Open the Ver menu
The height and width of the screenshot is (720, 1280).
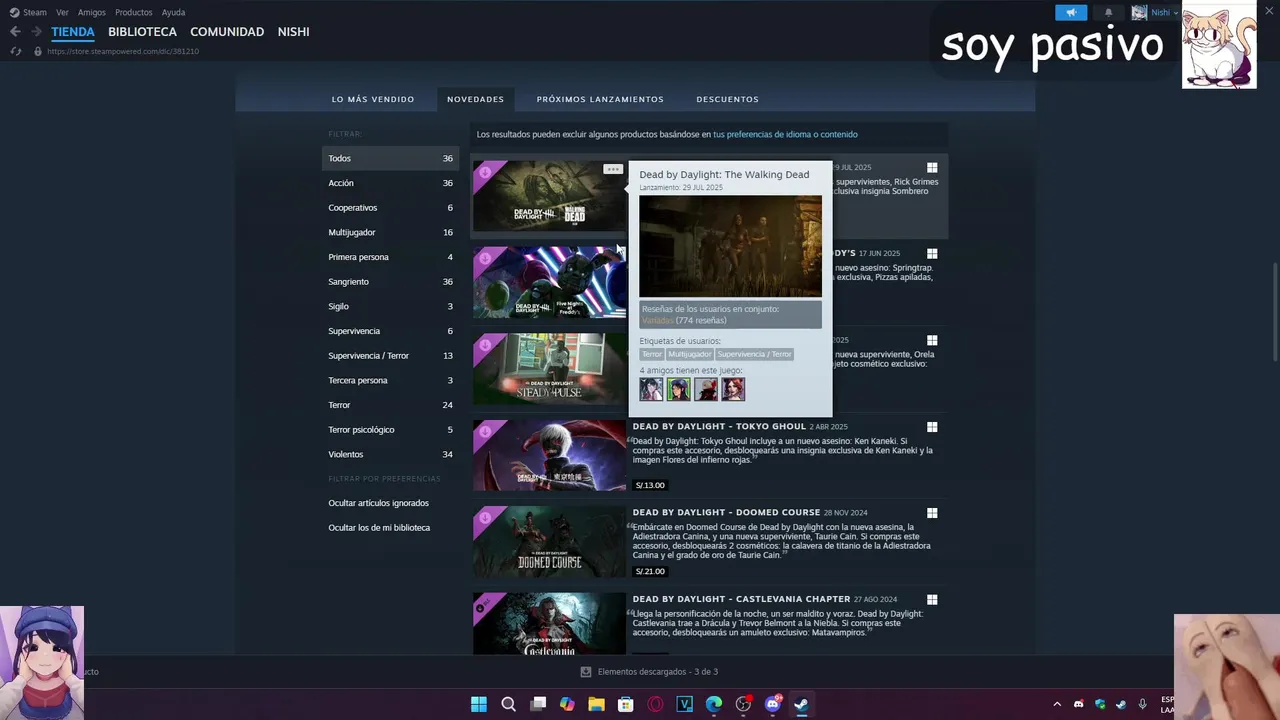click(x=62, y=12)
